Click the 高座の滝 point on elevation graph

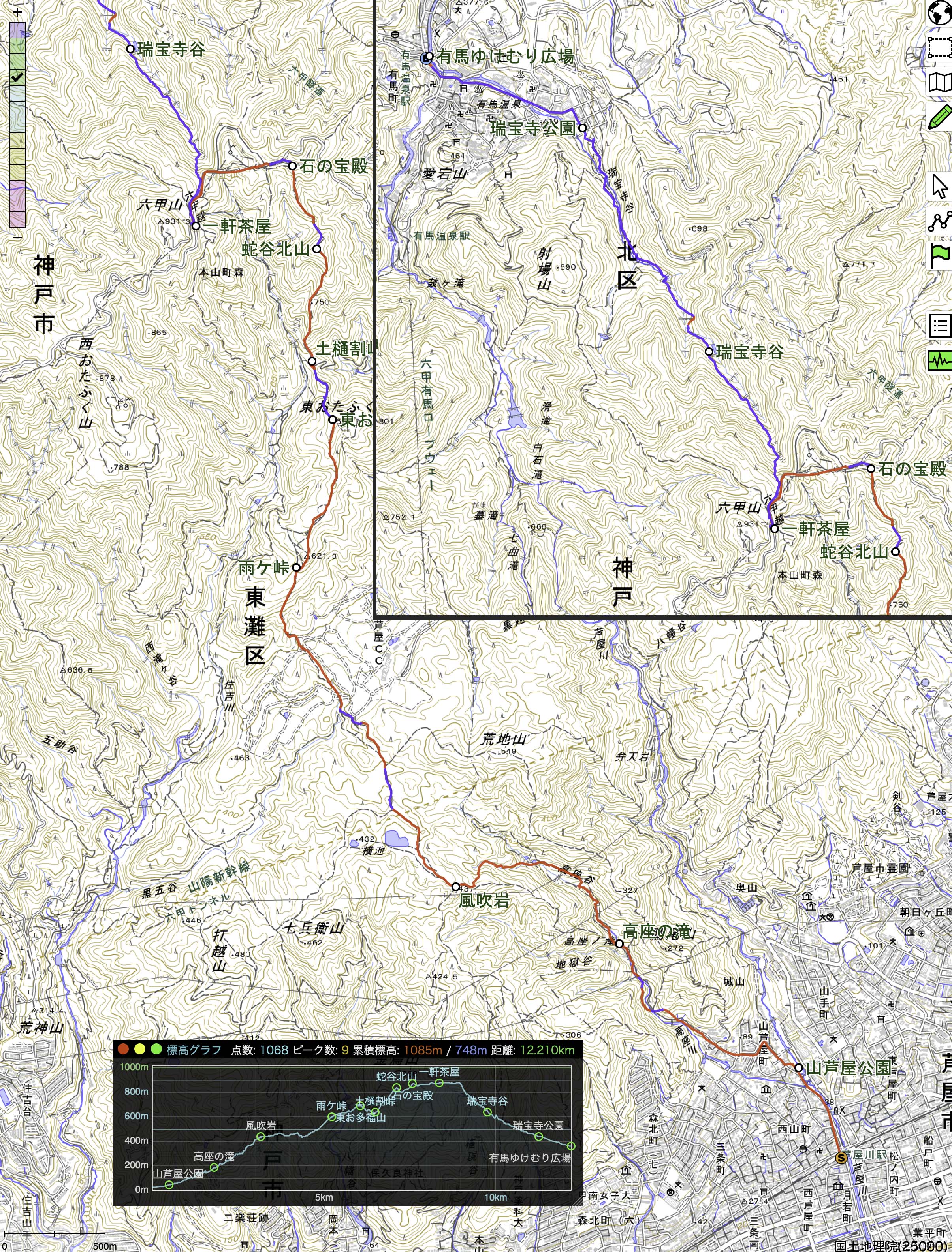point(214,1167)
